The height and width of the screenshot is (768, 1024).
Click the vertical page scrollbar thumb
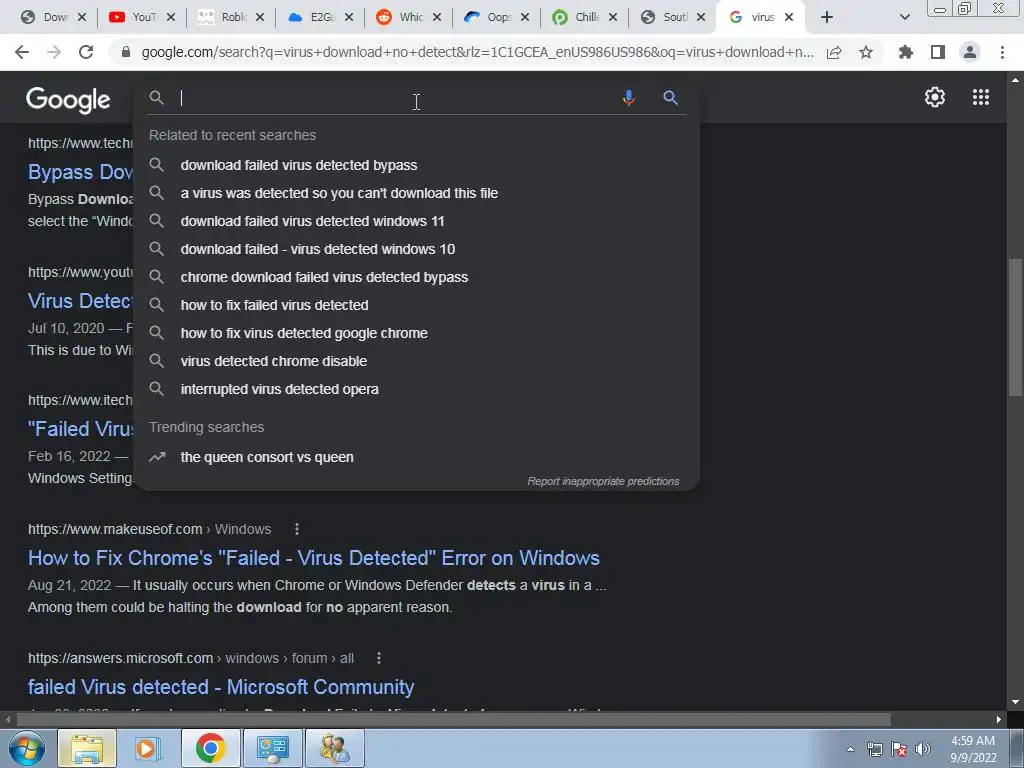(x=1015, y=327)
